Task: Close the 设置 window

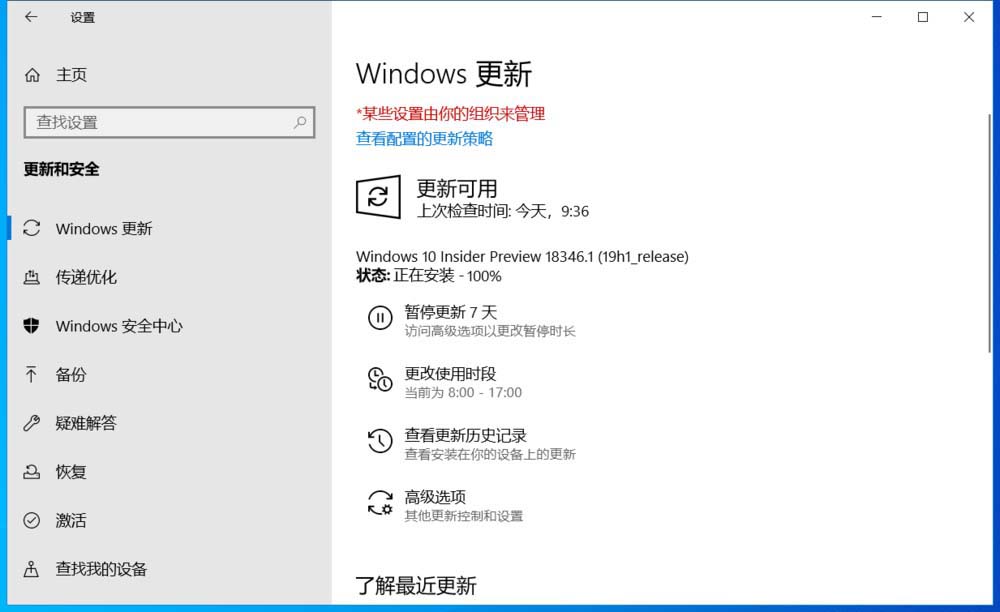Action: (969, 17)
